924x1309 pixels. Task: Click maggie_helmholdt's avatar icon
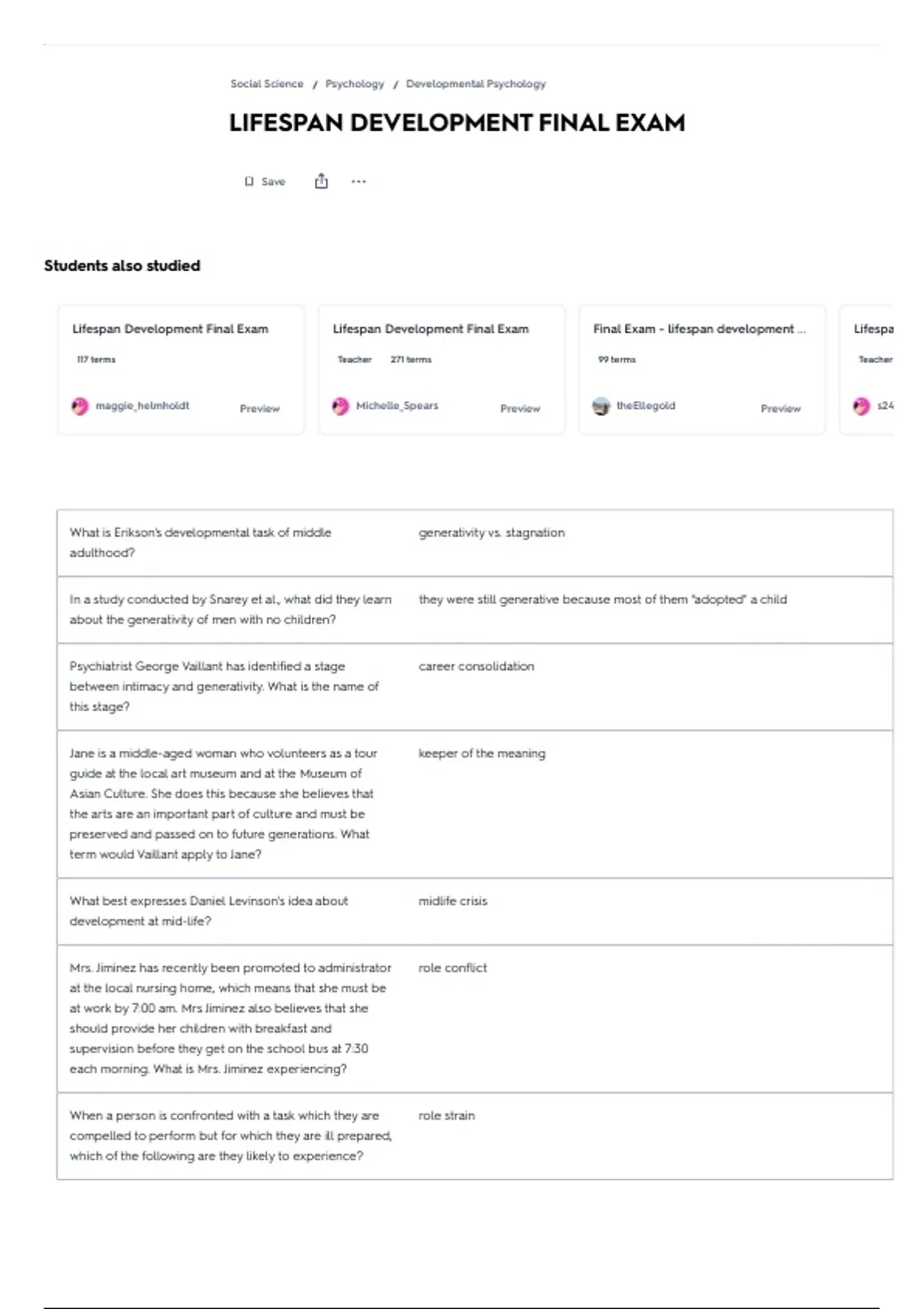80,407
